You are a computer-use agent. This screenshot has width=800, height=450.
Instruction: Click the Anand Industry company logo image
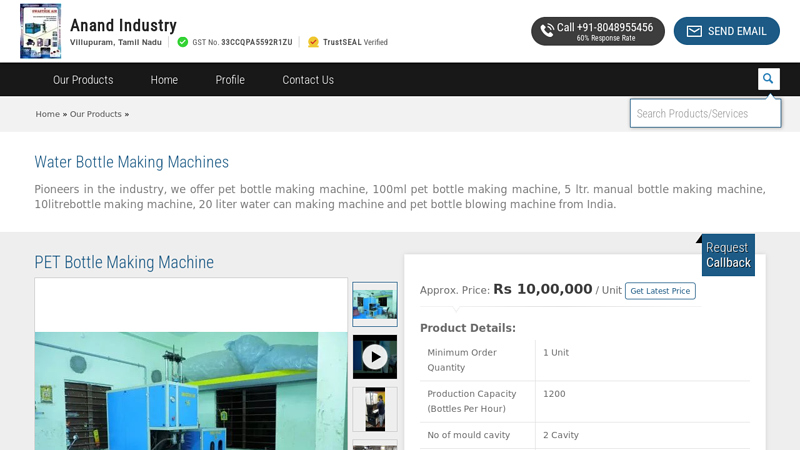41,31
